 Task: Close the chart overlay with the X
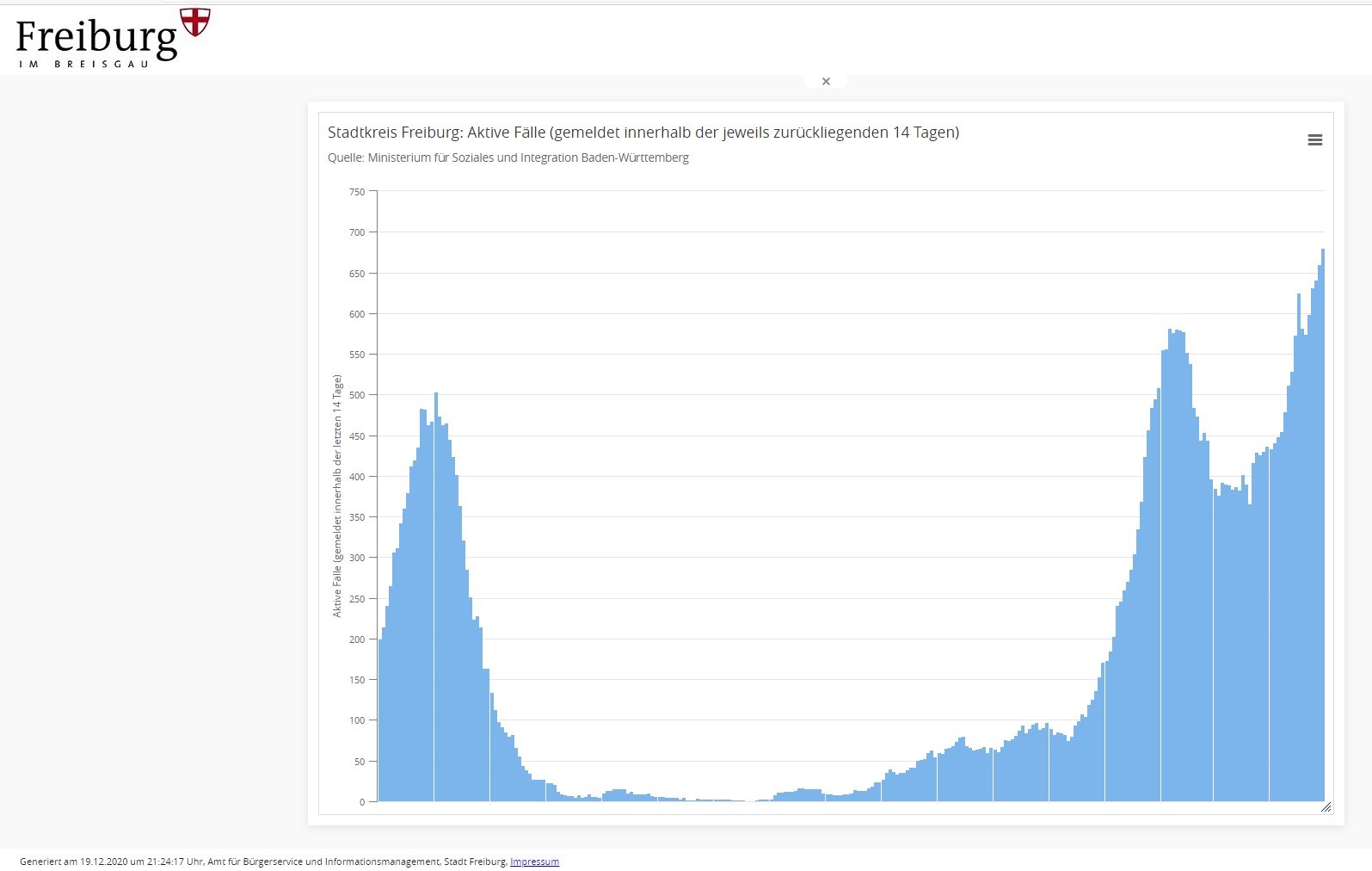[826, 82]
